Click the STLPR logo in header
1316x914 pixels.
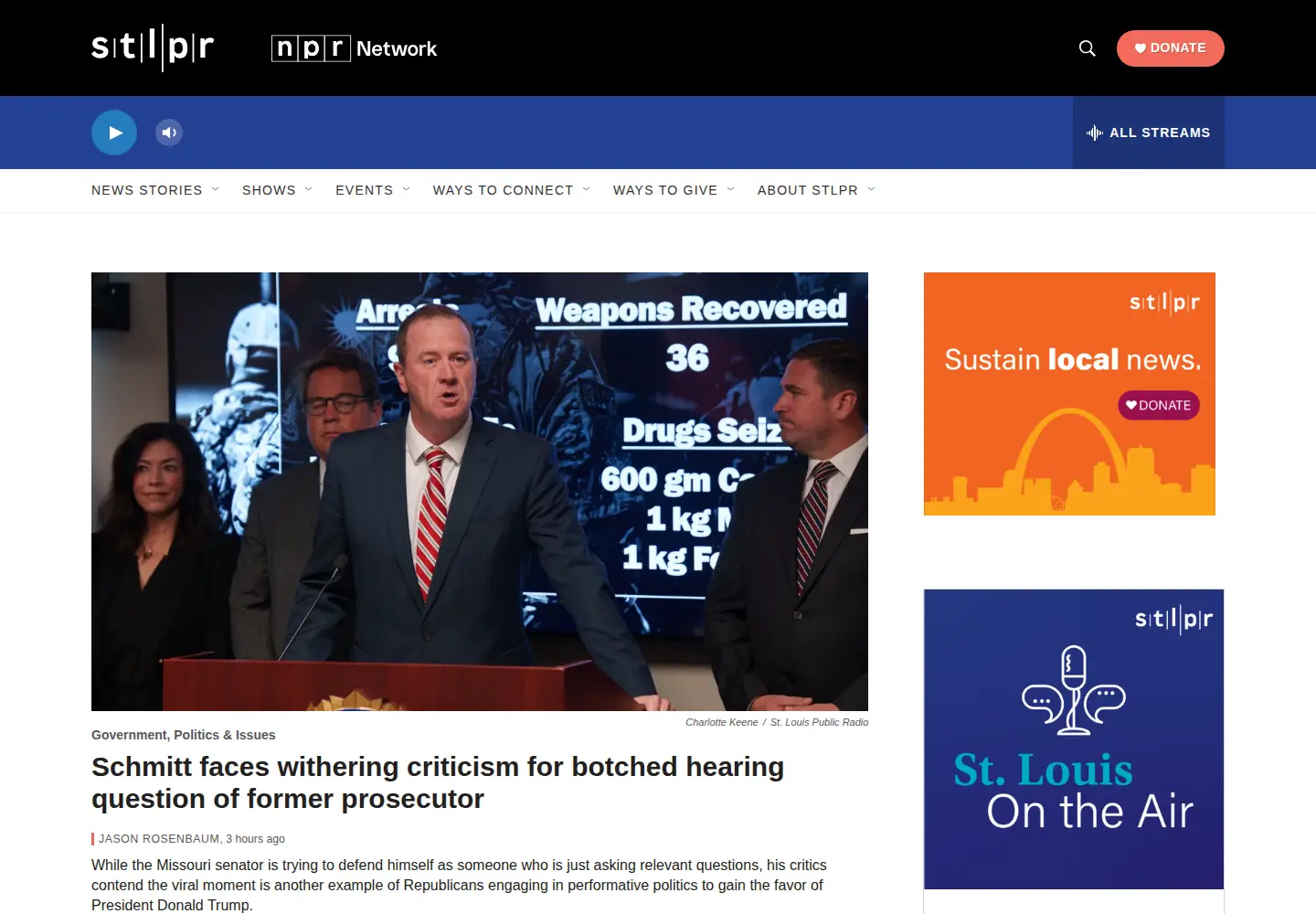point(153,48)
